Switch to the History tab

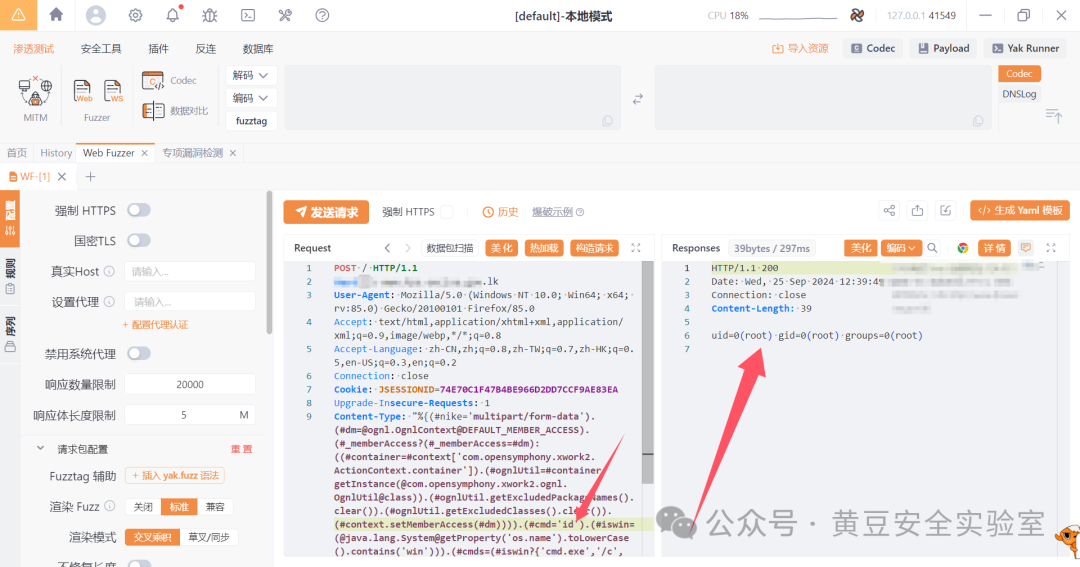(x=56, y=153)
